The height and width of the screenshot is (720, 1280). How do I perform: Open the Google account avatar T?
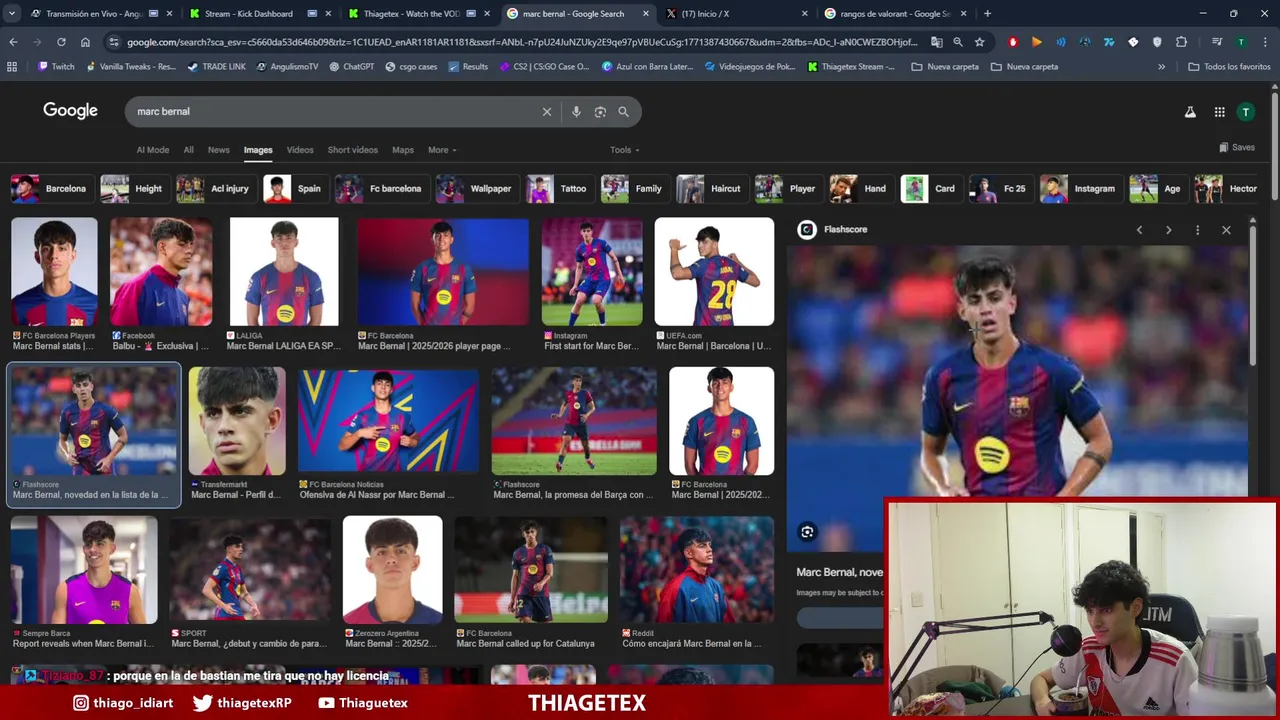click(1245, 112)
